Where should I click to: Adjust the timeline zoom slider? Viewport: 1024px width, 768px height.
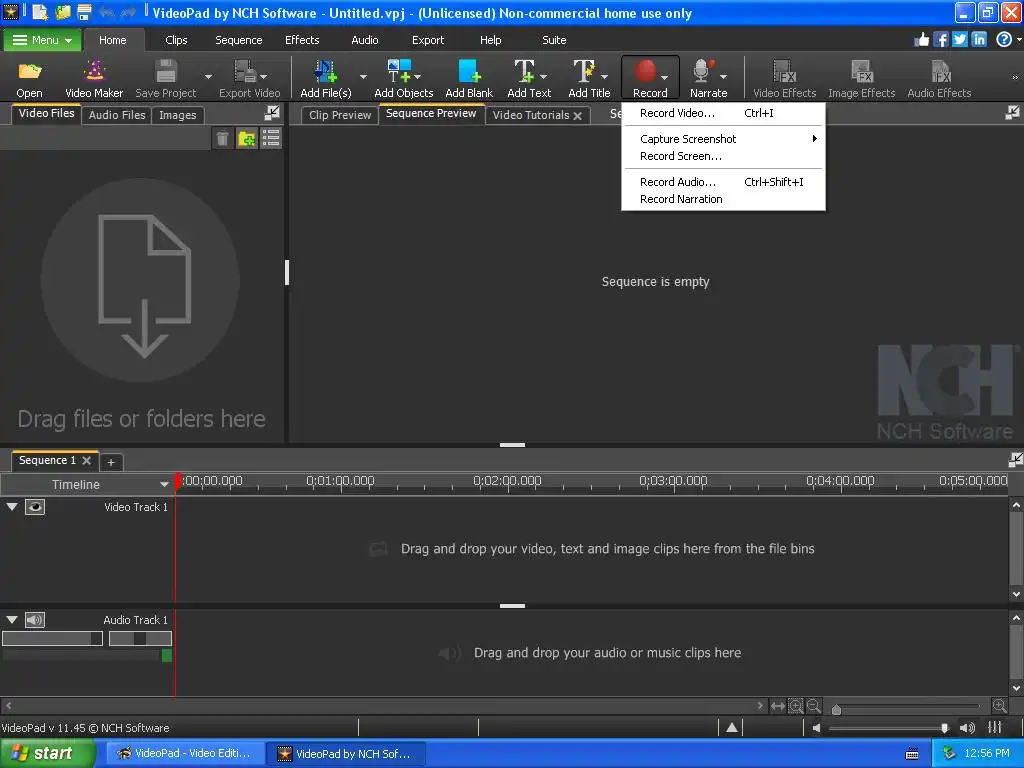pos(837,709)
